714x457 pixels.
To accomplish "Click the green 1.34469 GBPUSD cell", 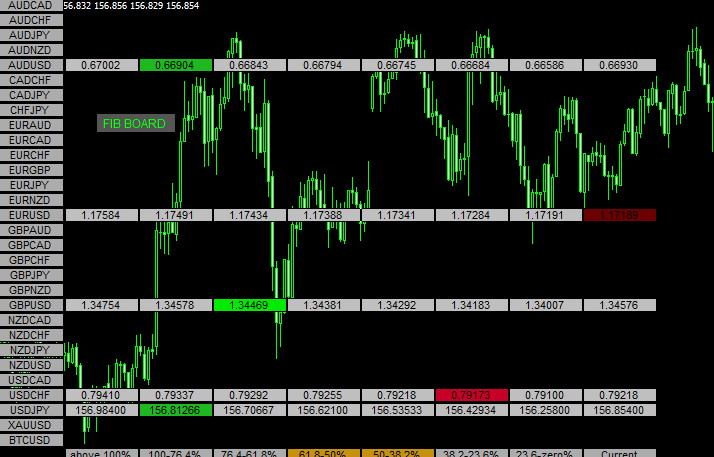I will pyautogui.click(x=249, y=305).
